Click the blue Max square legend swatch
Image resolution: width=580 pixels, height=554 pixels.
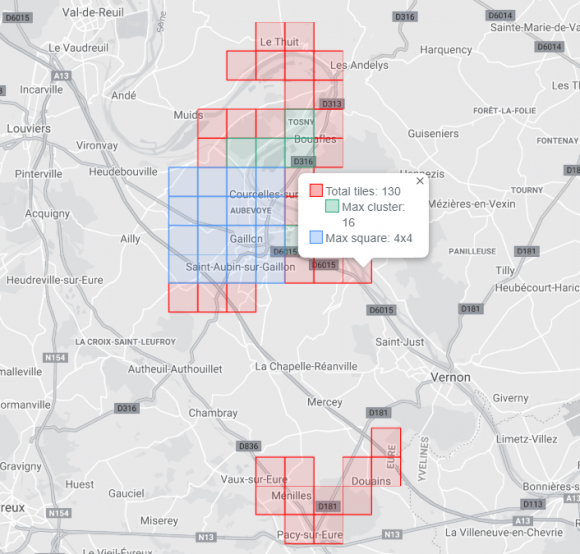pyautogui.click(x=316, y=237)
